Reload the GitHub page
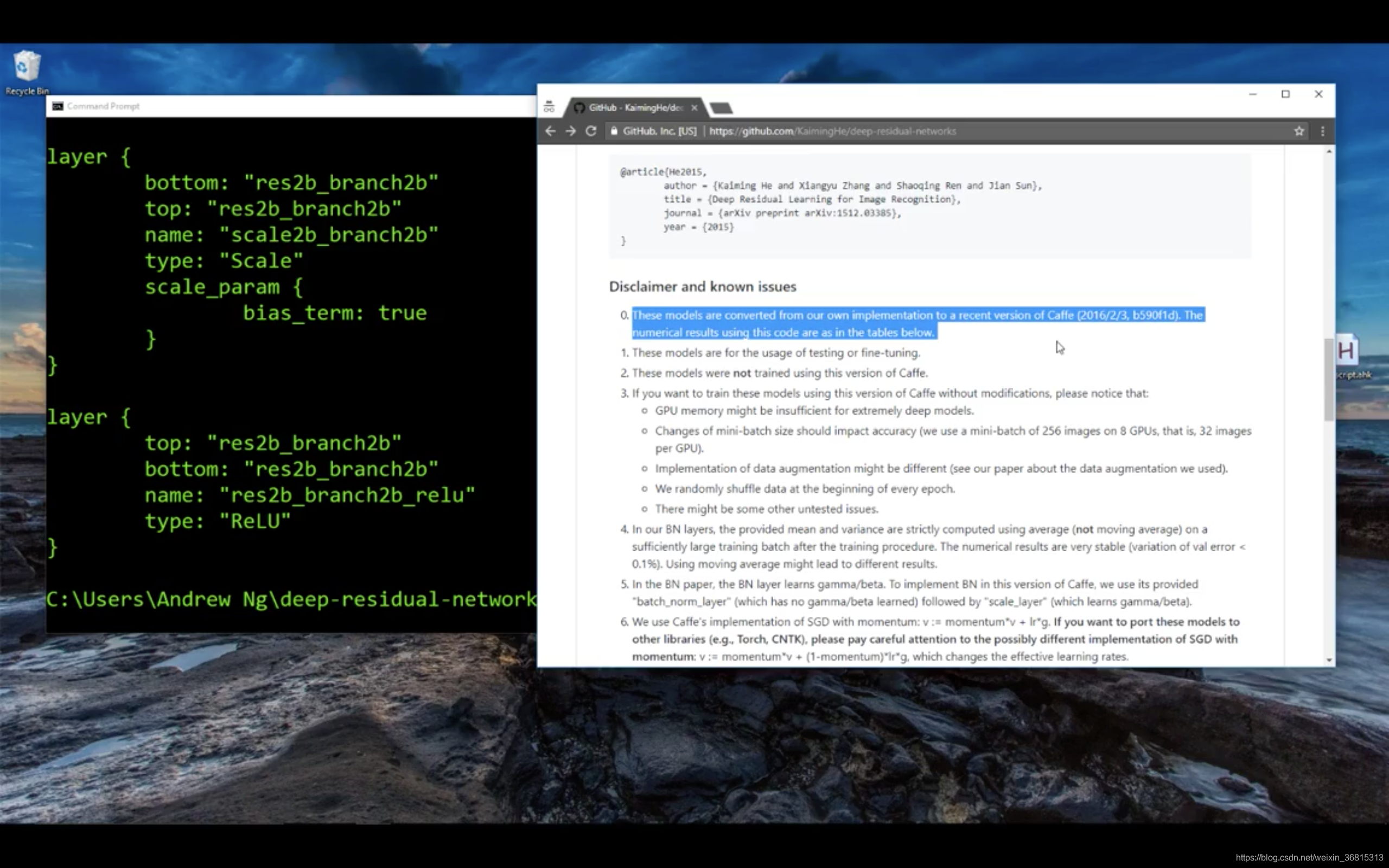The image size is (1389, 868). point(591,131)
